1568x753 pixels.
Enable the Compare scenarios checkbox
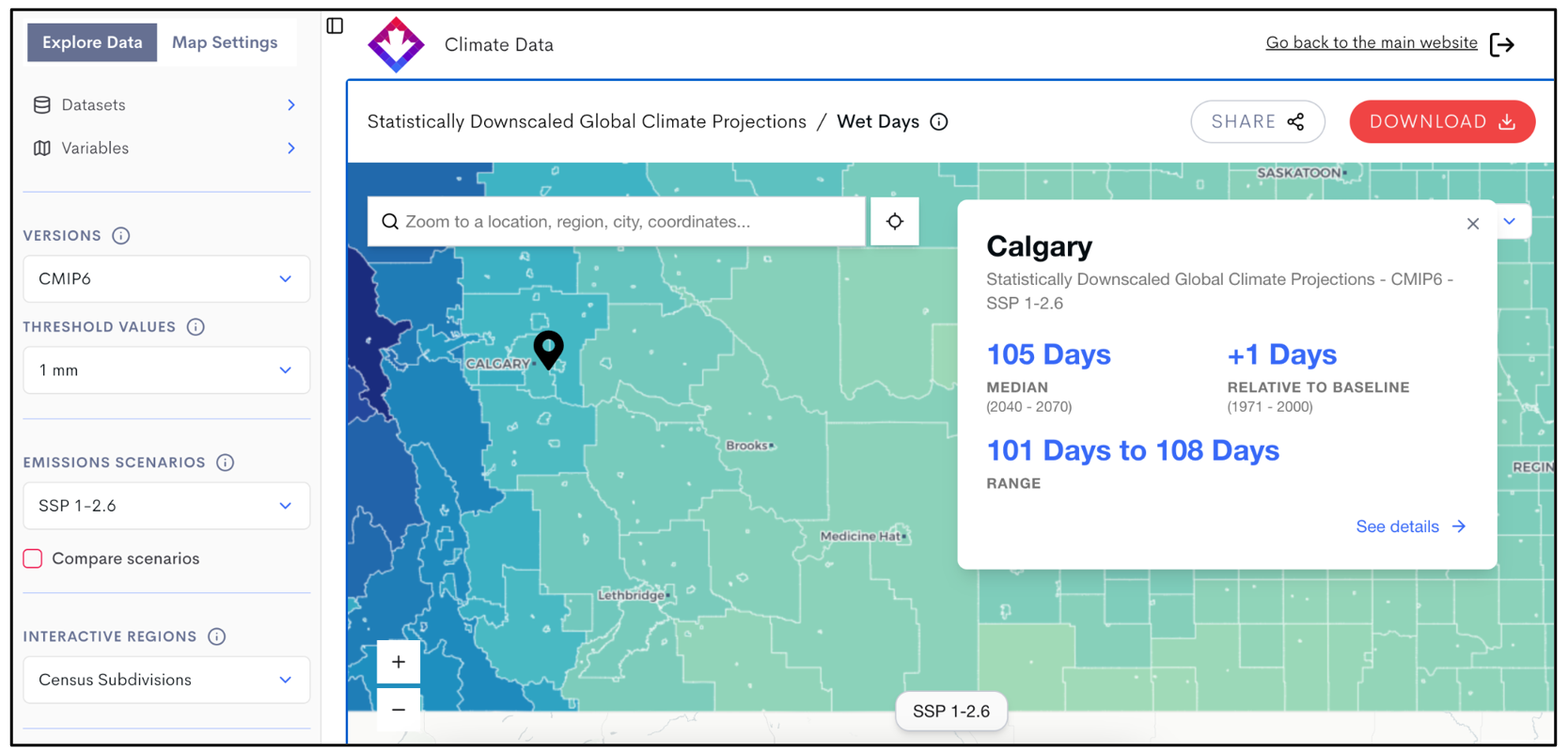[x=33, y=558]
